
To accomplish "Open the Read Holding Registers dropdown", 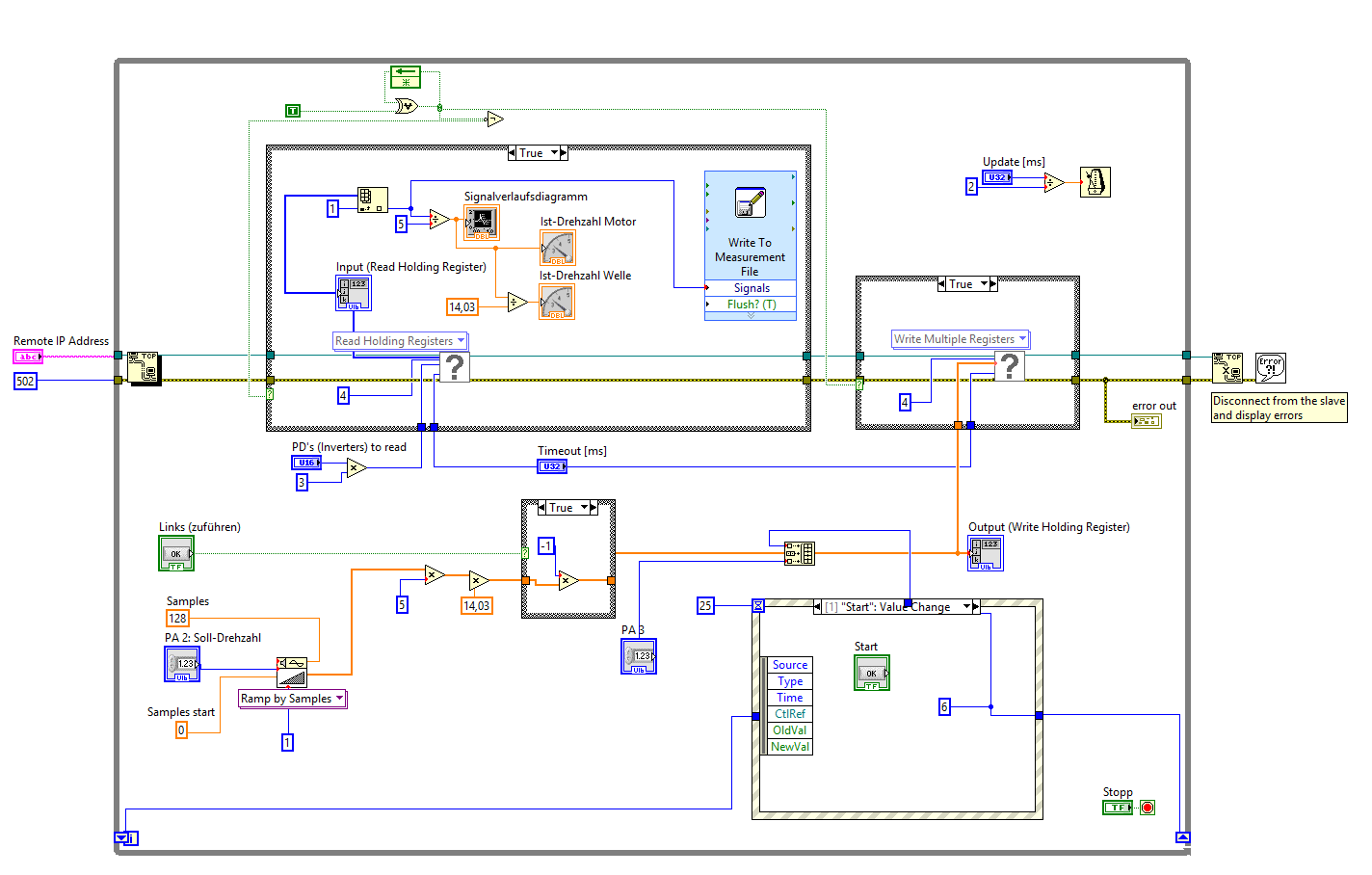I will (x=400, y=341).
